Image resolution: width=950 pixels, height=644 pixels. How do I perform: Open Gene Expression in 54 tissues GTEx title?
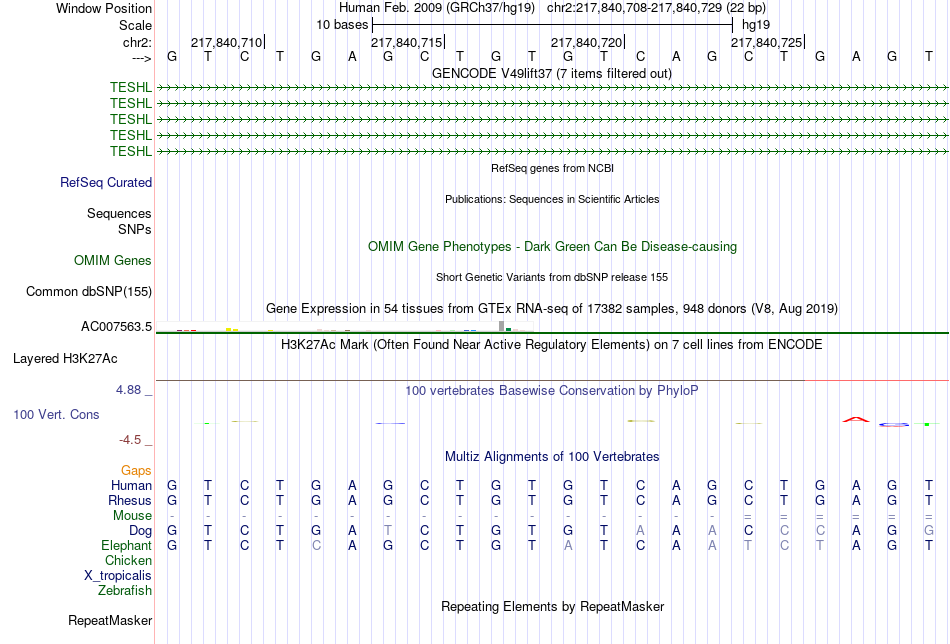(x=552, y=308)
